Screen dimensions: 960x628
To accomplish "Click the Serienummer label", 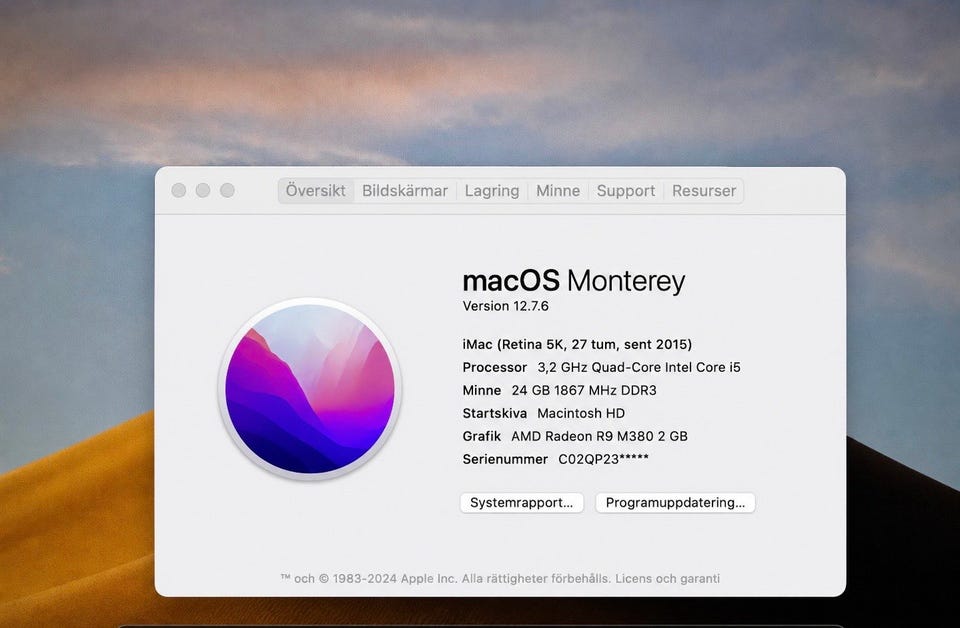I will [x=505, y=459].
